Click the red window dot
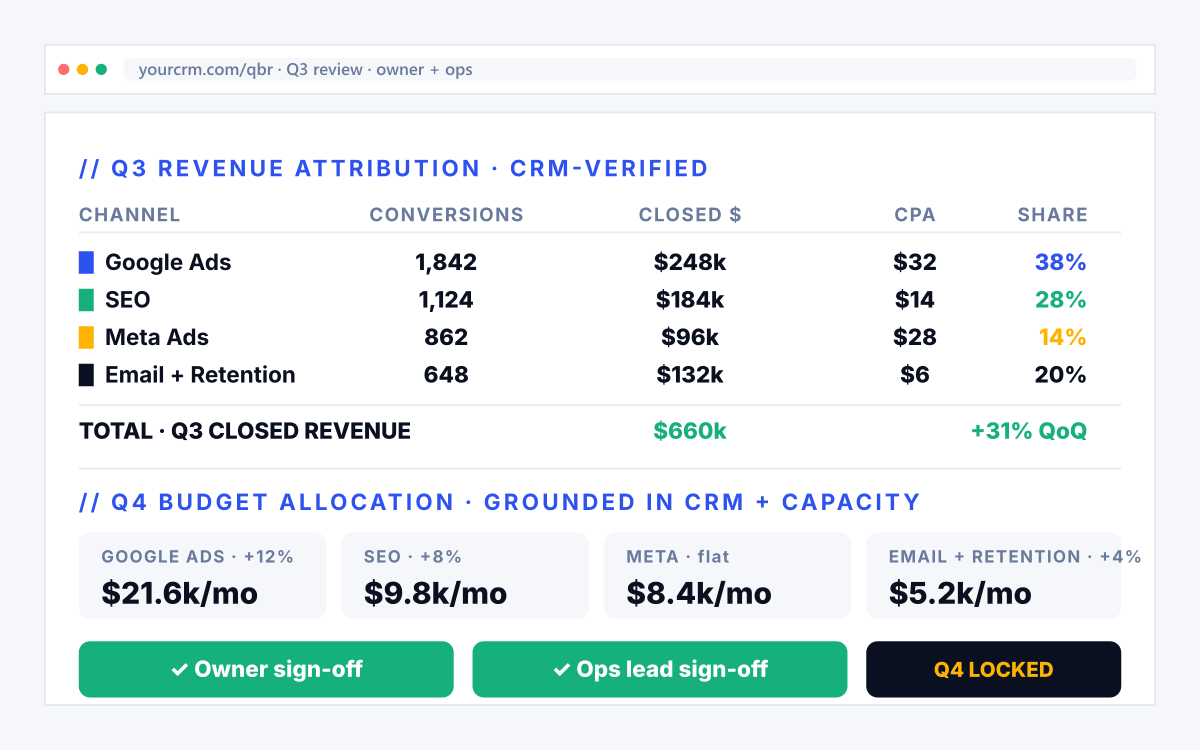Viewport: 1200px width, 750px height. 64,70
